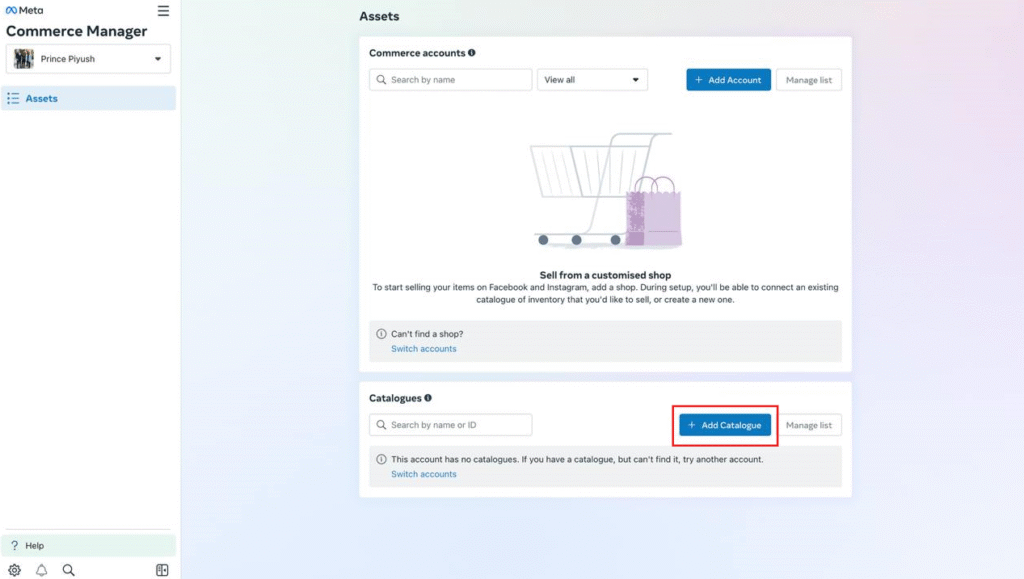The width and height of the screenshot is (1024, 579).
Task: Click the info icon beside Commerce accounts
Action: [x=472, y=53]
